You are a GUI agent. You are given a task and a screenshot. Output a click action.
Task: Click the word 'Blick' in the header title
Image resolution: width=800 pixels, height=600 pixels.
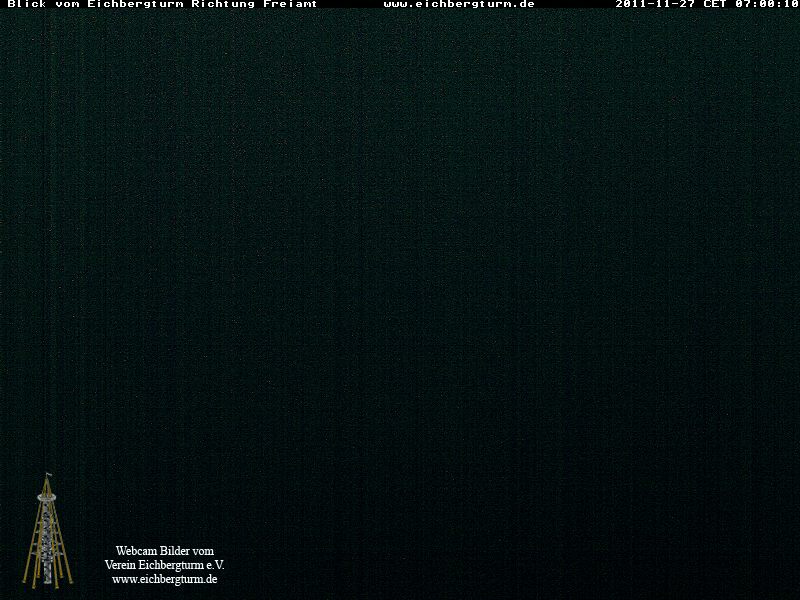point(26,5)
